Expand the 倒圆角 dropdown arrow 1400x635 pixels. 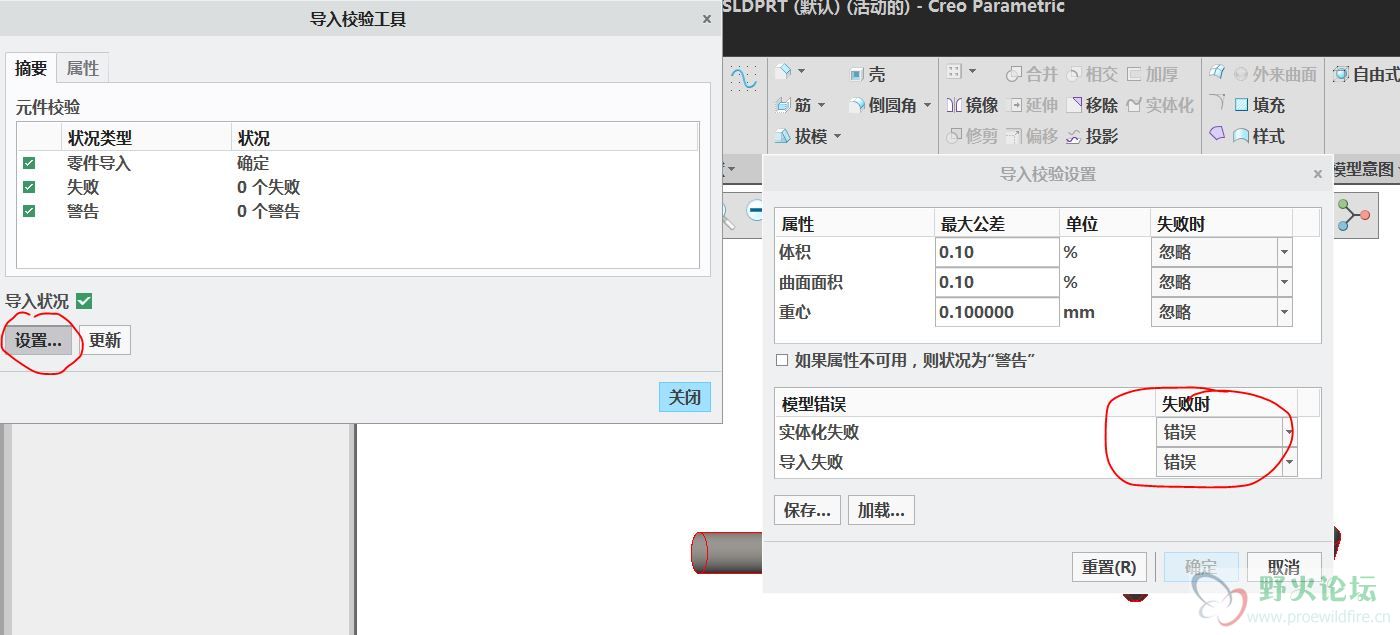point(927,105)
